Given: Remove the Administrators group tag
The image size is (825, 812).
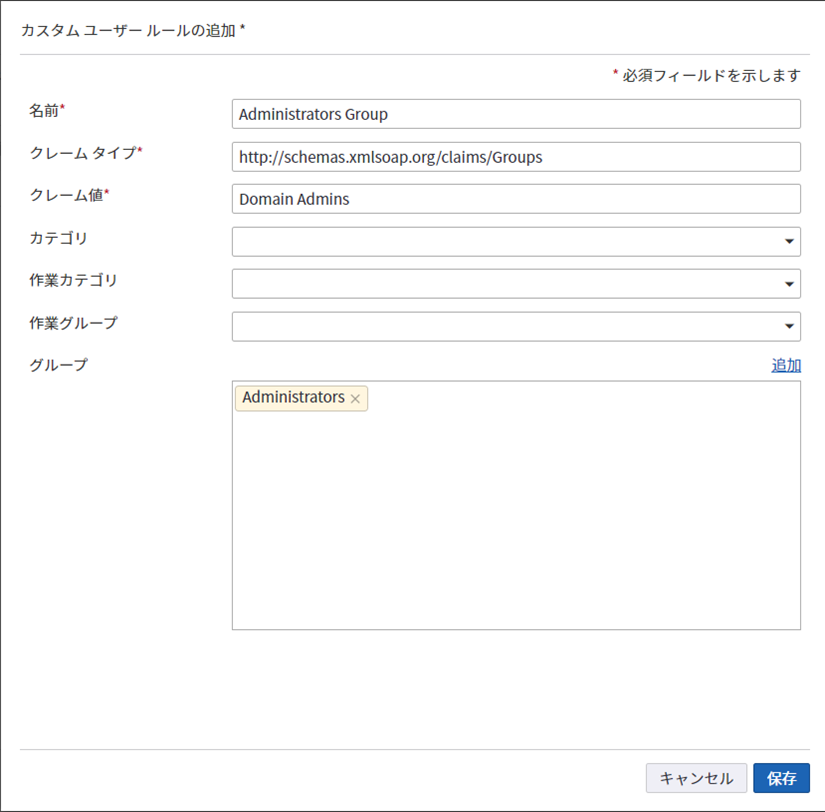Looking at the screenshot, I should tap(355, 398).
